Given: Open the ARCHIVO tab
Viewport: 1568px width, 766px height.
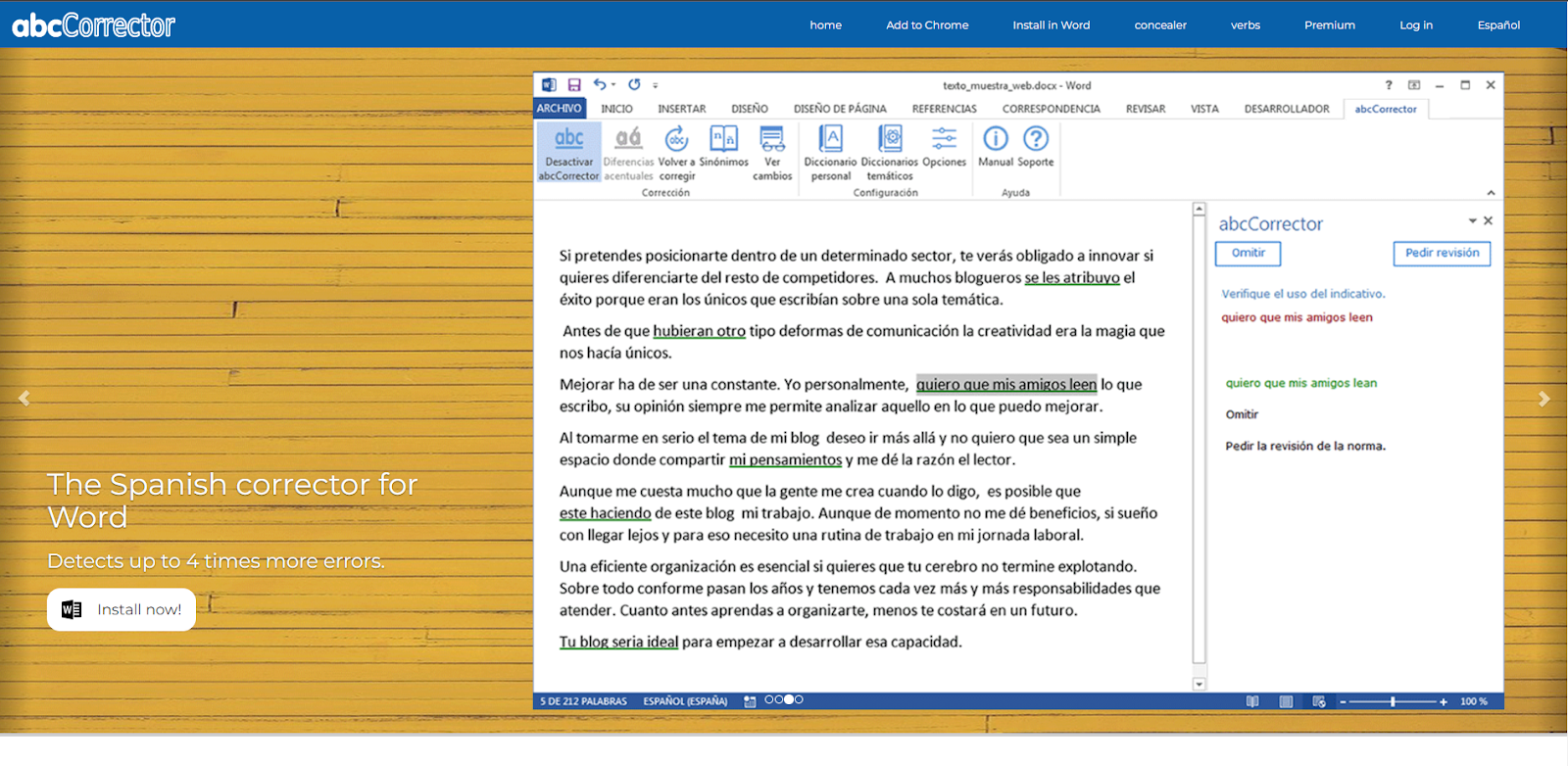Looking at the screenshot, I should coord(559,109).
